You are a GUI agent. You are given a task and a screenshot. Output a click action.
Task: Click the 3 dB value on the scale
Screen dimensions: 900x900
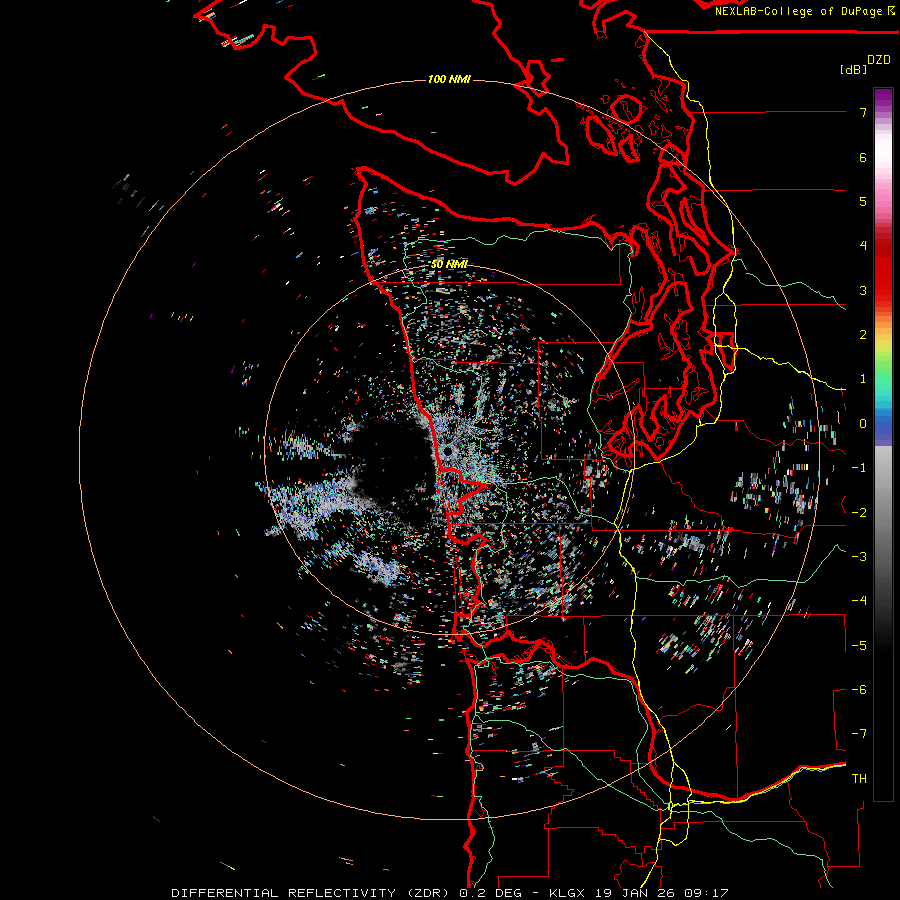[x=863, y=290]
